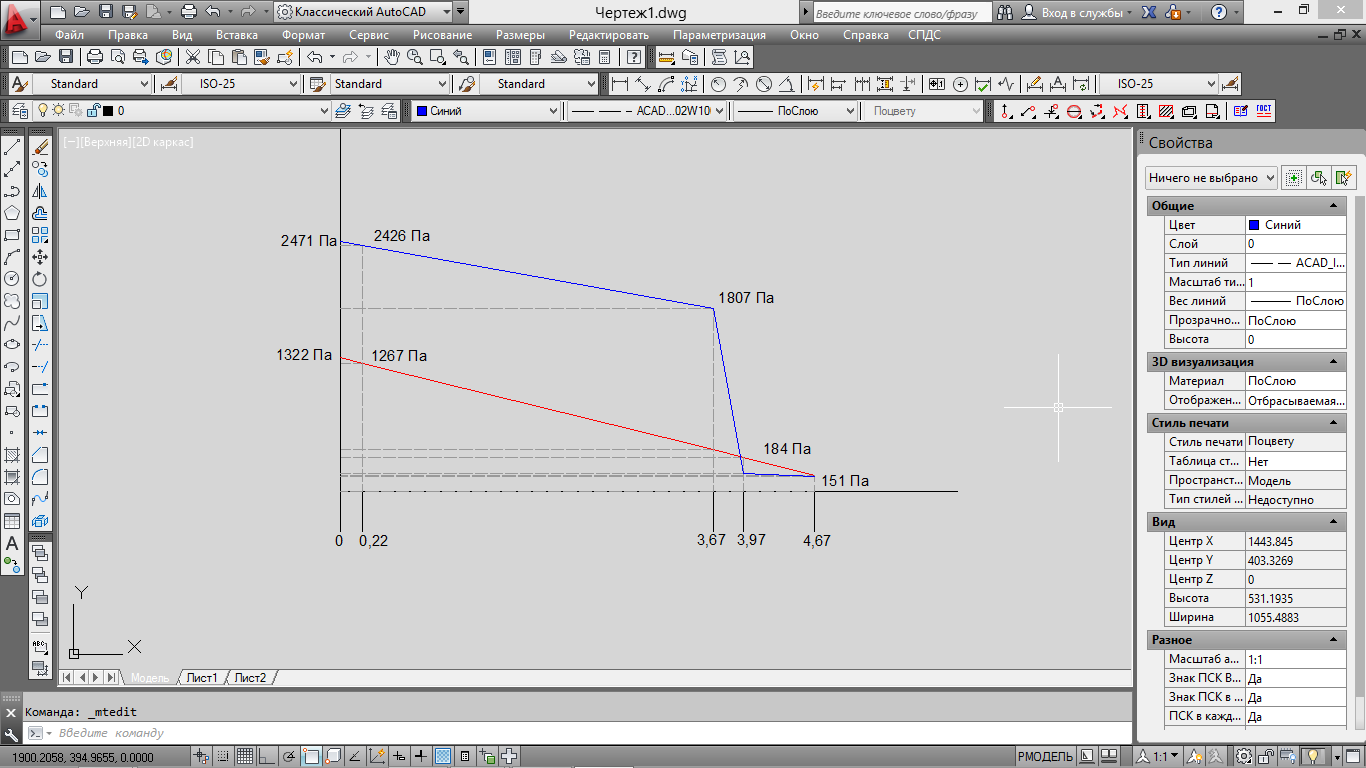The width and height of the screenshot is (1366, 768).
Task: Open the ПоСлою lineweight dropdown
Action: click(796, 111)
